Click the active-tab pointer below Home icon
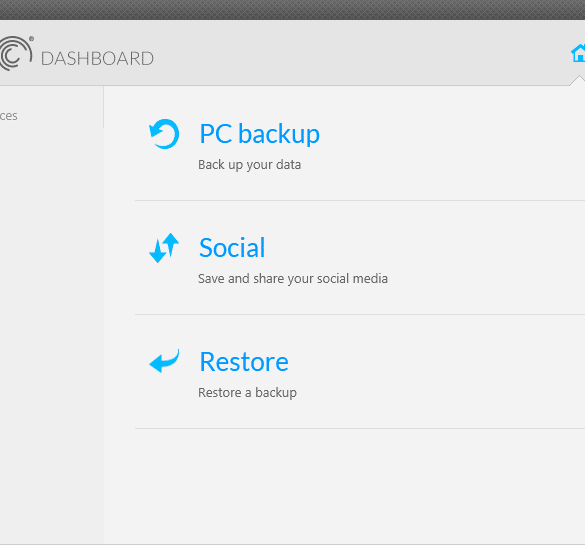This screenshot has width=585, height=545. [578, 81]
